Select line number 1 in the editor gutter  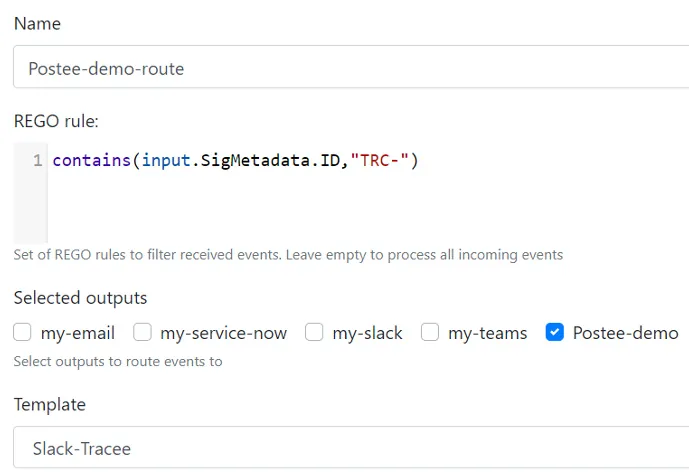(x=38, y=160)
